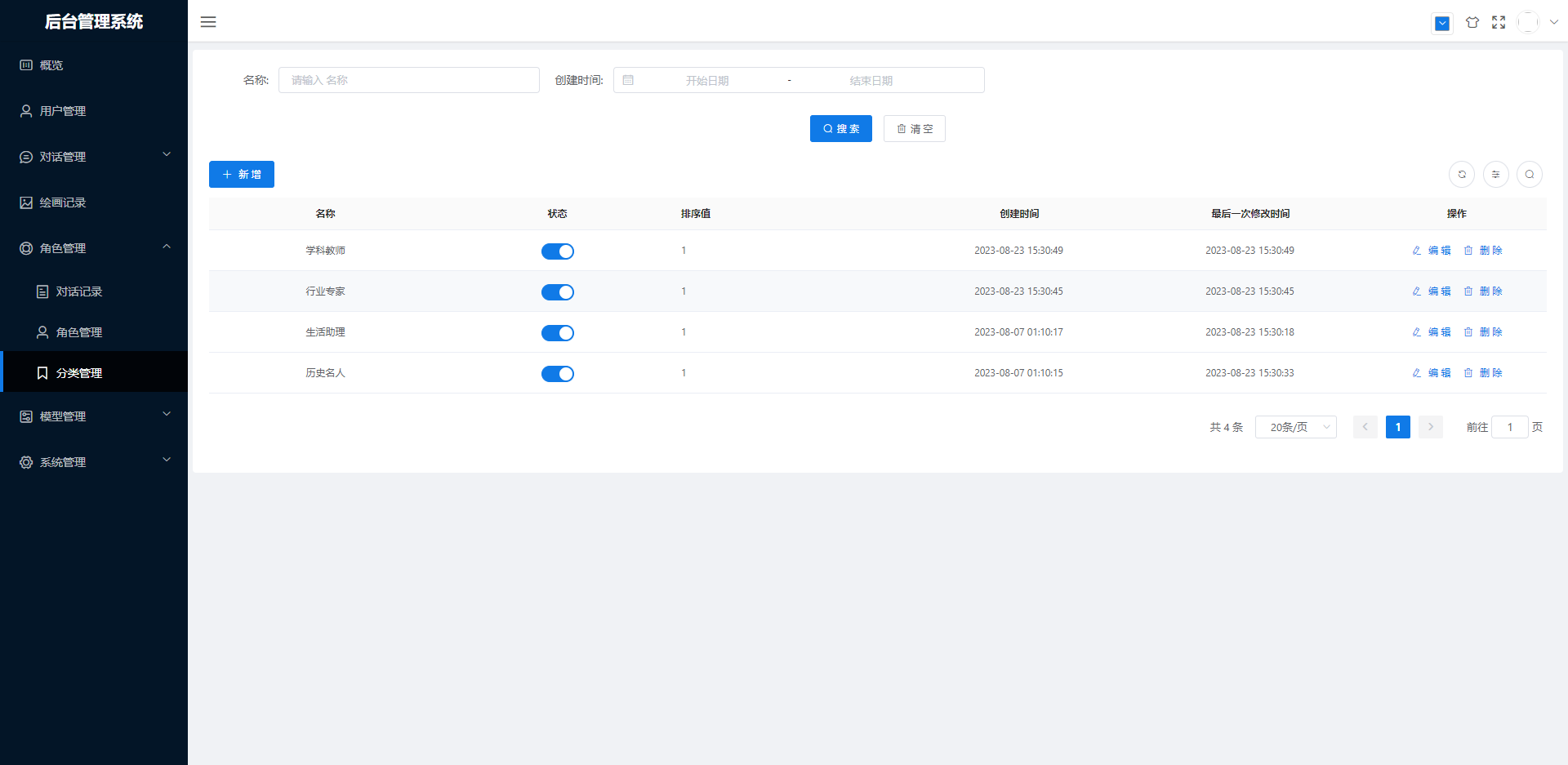
Task: Expand the 系统管理 sidebar menu
Action: [94, 462]
